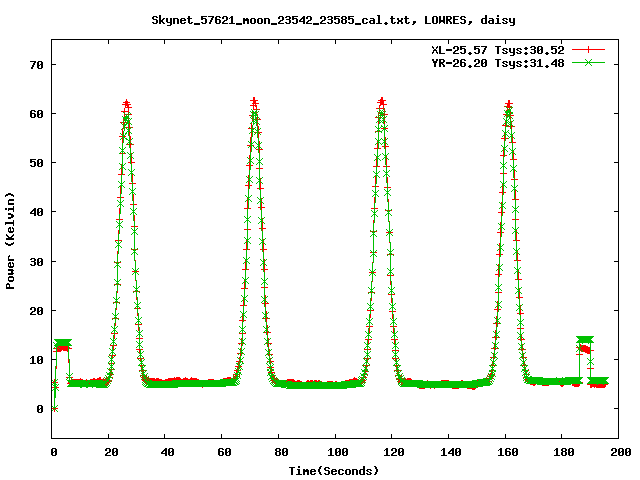Click the y-axis tick label 0

coord(40,409)
